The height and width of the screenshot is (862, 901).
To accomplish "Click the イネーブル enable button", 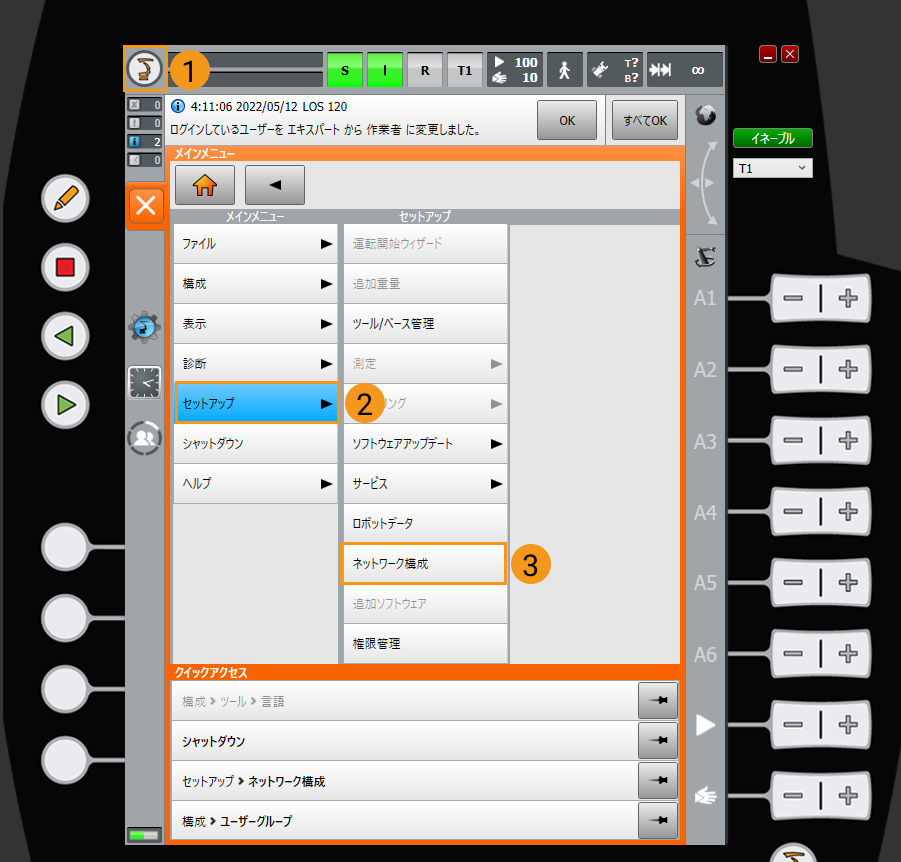I will pos(772,138).
